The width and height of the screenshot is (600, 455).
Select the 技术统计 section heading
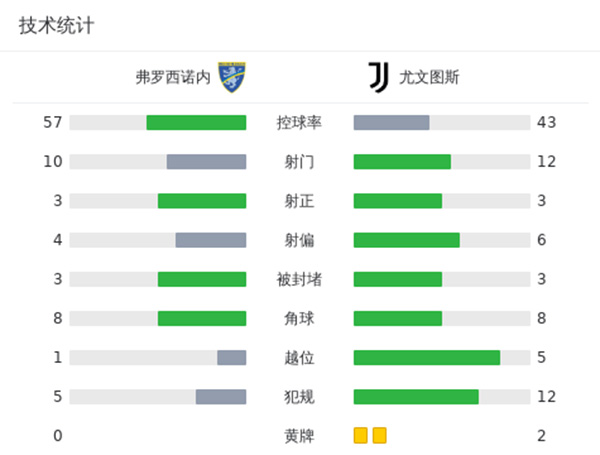coord(56,26)
